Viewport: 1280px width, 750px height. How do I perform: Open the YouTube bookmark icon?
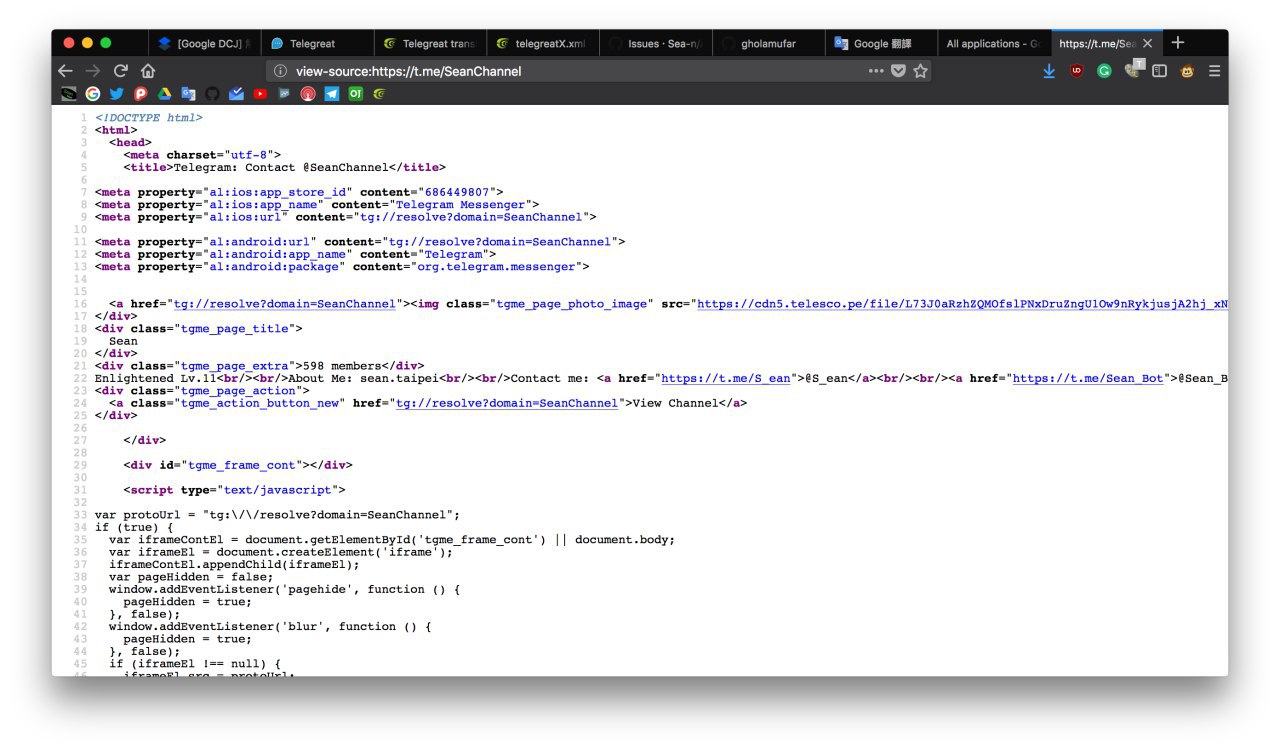260,94
